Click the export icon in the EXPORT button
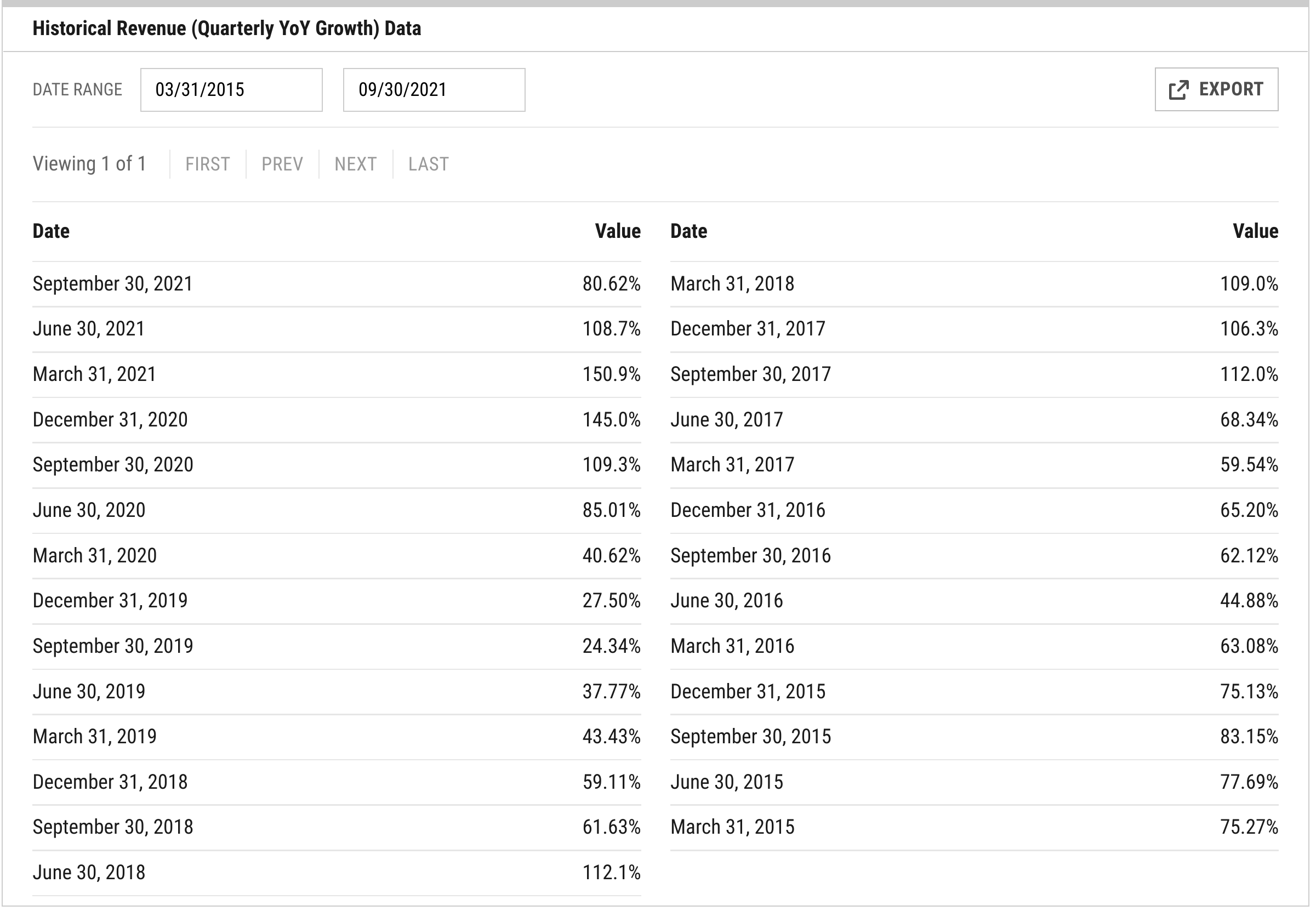Screen dimensions: 1316x911 click(1178, 89)
